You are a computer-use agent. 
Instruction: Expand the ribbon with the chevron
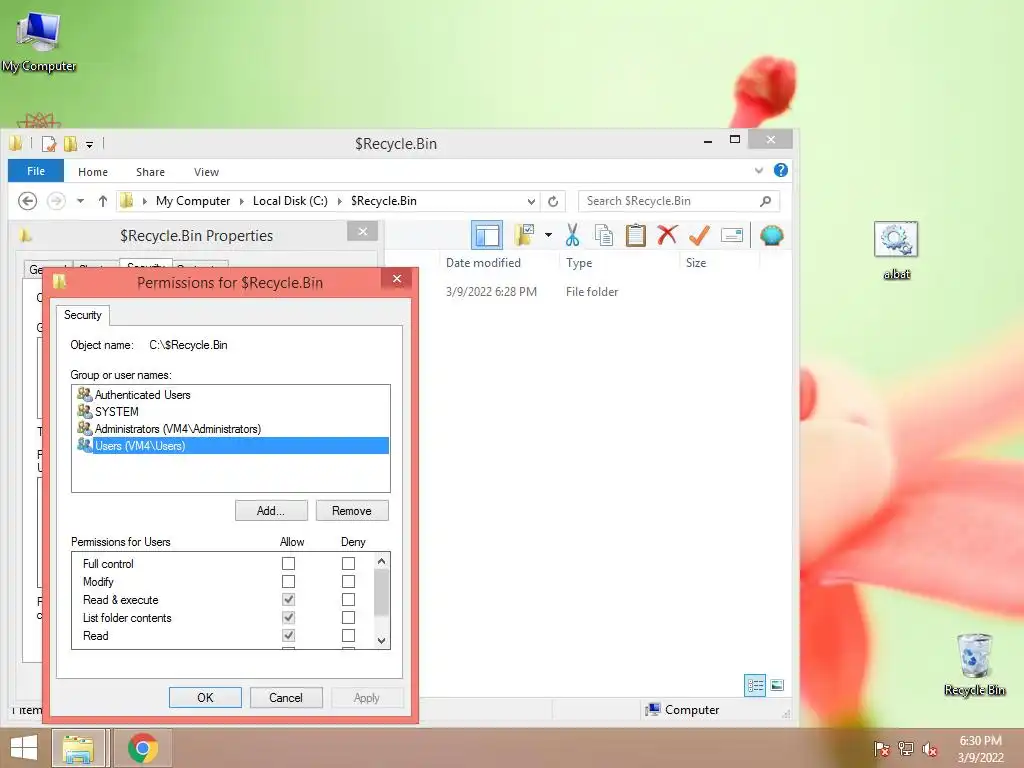coord(759,170)
